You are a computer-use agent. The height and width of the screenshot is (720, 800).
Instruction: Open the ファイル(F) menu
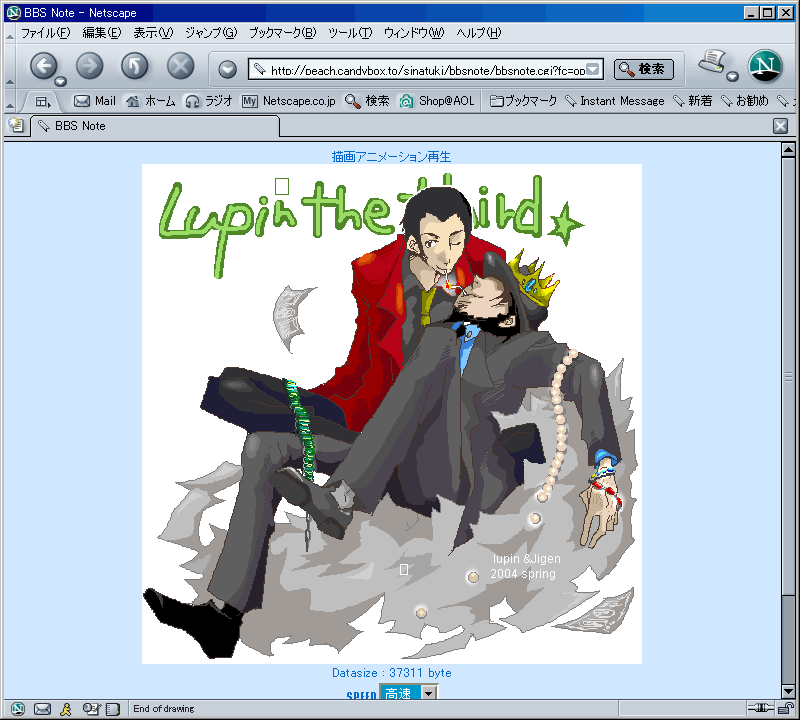(x=45, y=33)
